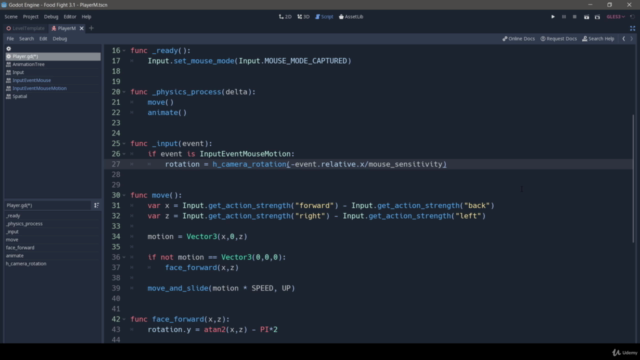This screenshot has height=360, width=640.
Task: Pause the running scene
Action: click(x=564, y=17)
